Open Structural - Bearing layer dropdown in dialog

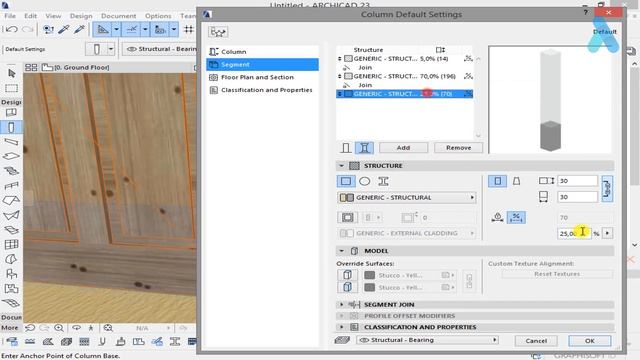(427, 340)
